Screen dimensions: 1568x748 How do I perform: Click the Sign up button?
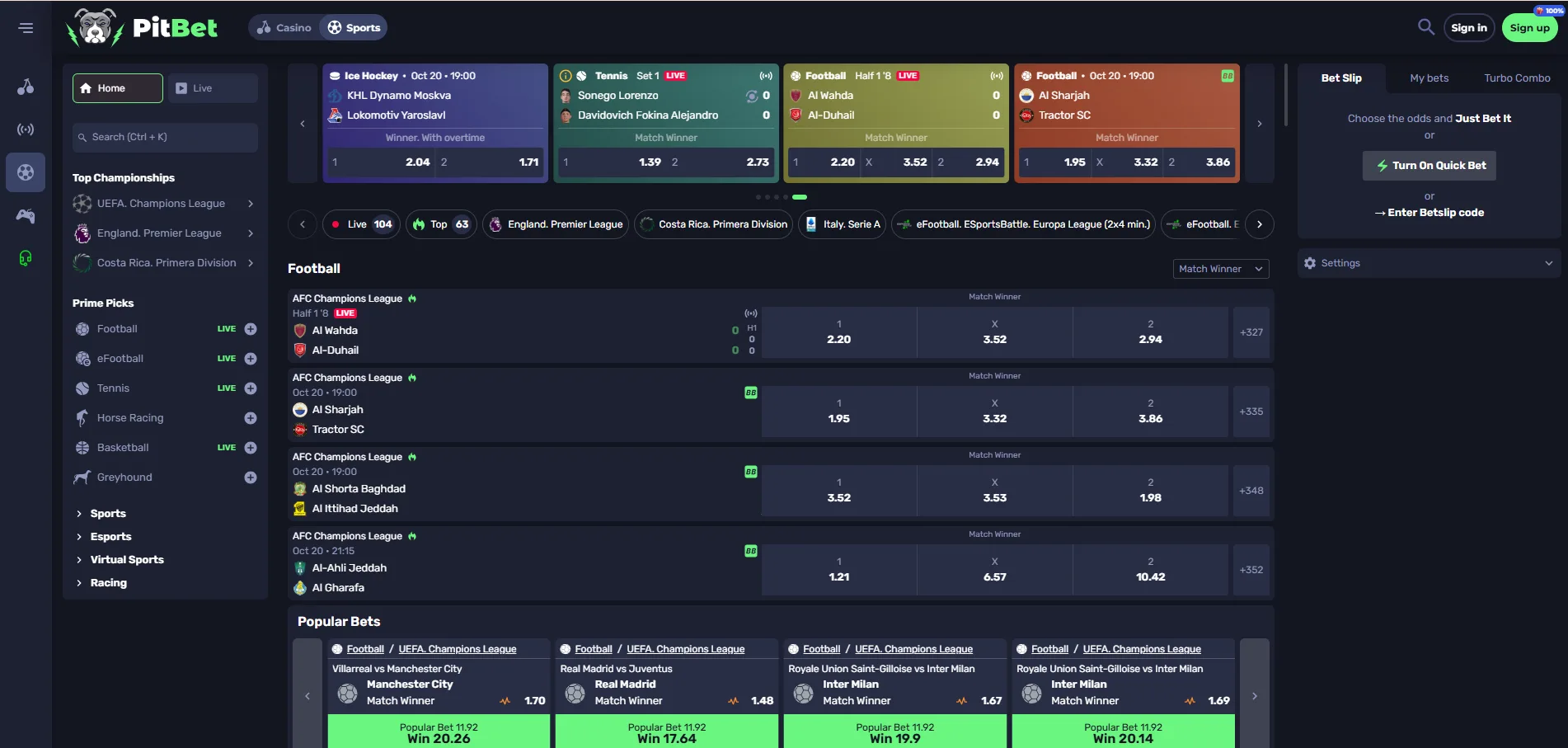click(1529, 27)
